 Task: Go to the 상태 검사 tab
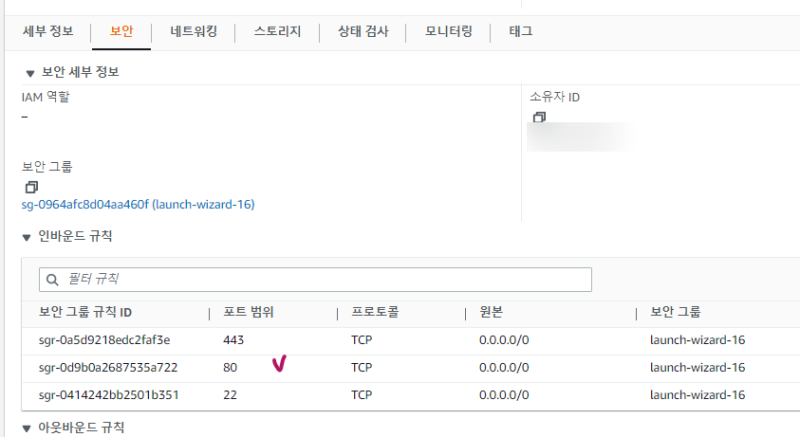click(x=363, y=31)
